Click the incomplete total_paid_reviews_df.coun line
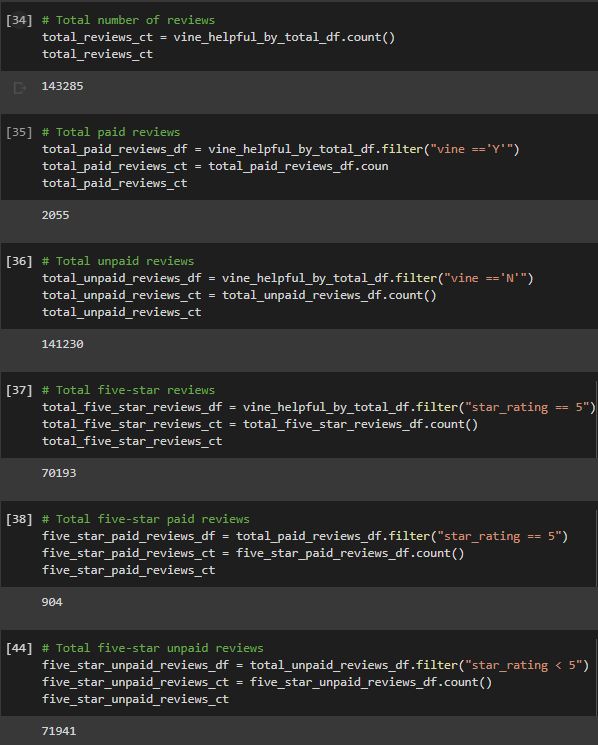Screen dimensions: 598x745 click(215, 166)
